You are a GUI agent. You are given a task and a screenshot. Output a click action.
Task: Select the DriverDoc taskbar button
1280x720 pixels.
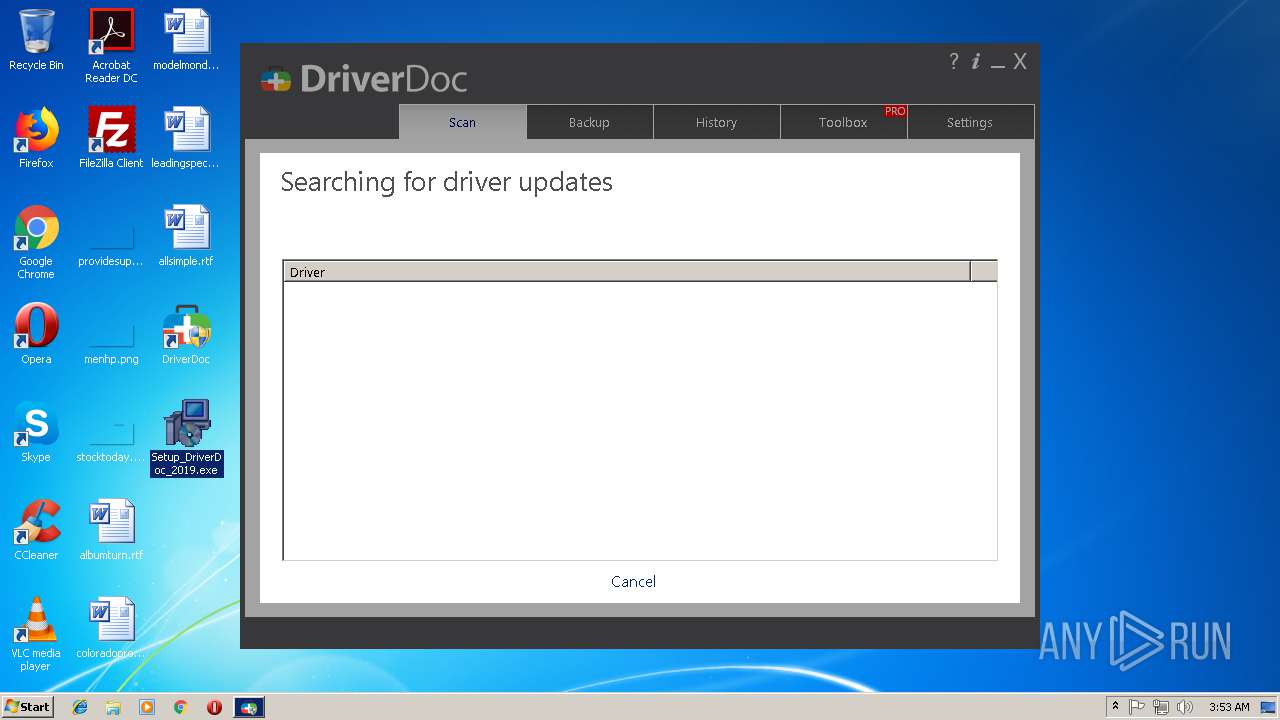click(x=249, y=707)
